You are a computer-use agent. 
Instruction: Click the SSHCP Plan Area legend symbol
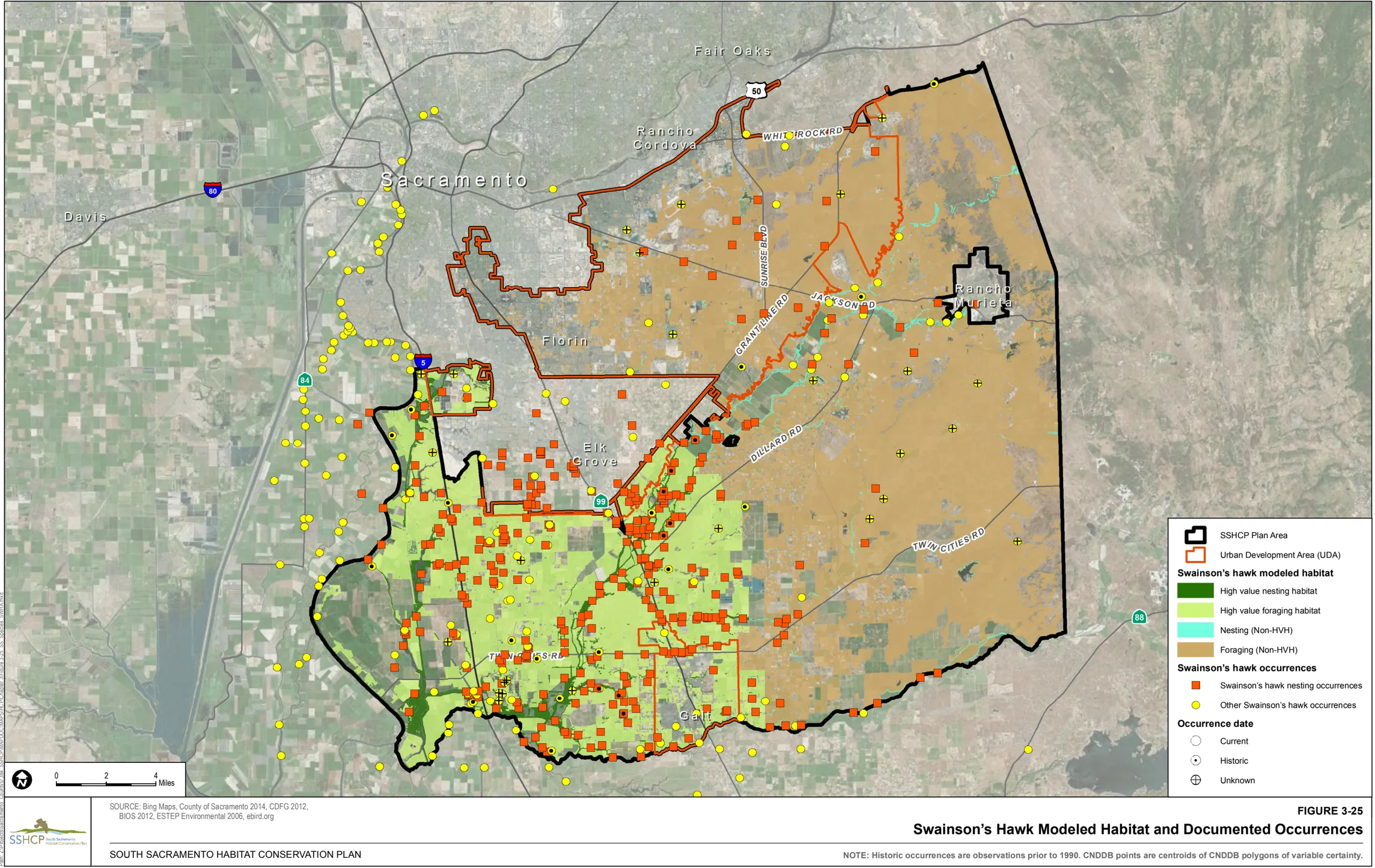click(1195, 535)
